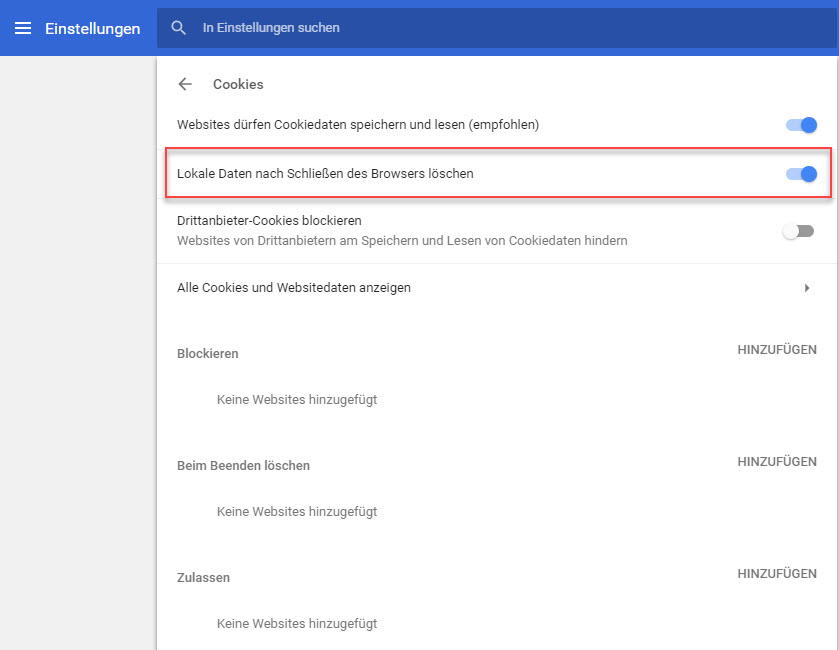839x650 pixels.
Task: Click 'Websites dürfen Cookiedaten speichern und lesen' label
Action: pos(358,125)
